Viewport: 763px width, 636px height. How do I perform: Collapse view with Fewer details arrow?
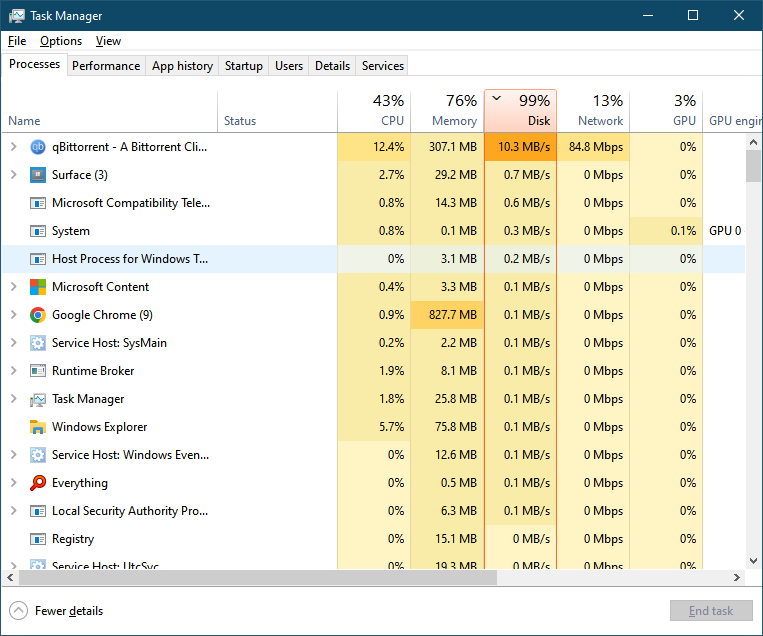19,611
